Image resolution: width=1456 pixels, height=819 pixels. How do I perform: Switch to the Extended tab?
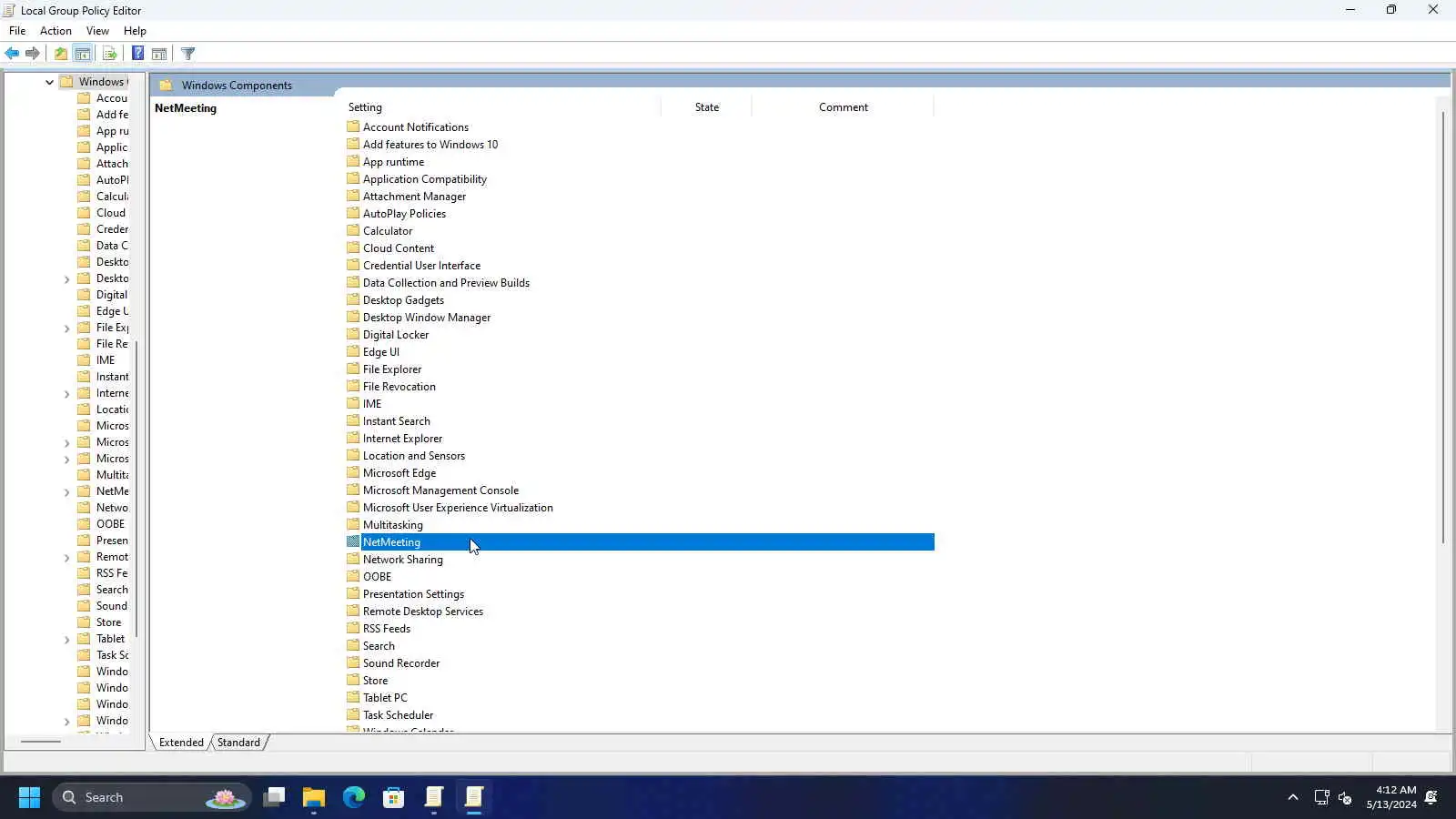[181, 743]
